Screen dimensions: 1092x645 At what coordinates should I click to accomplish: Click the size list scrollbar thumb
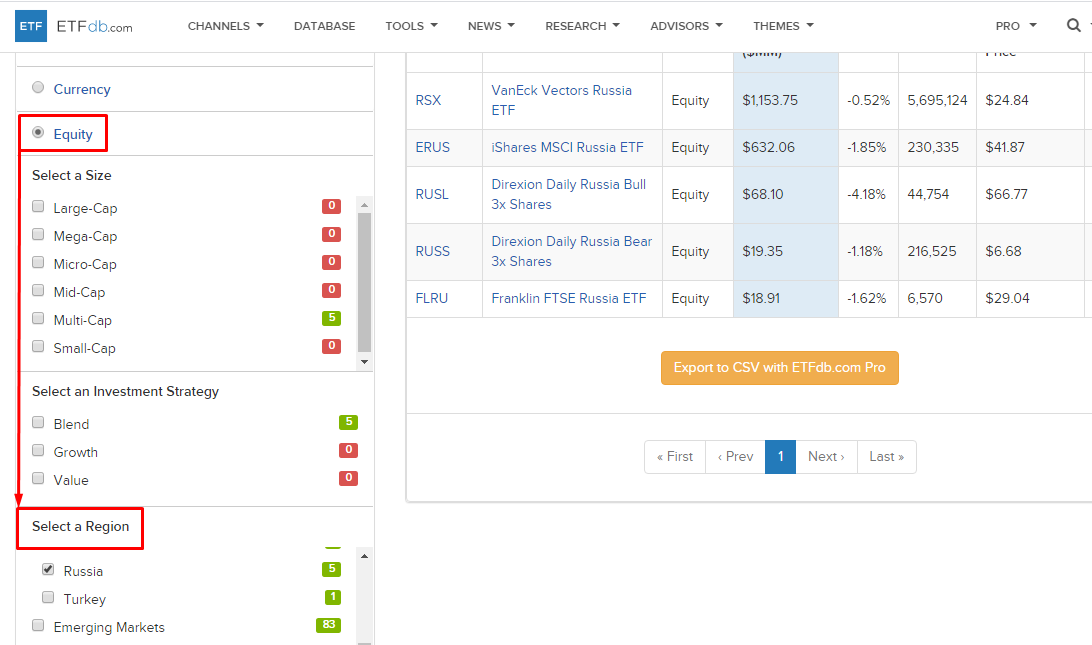tap(364, 282)
